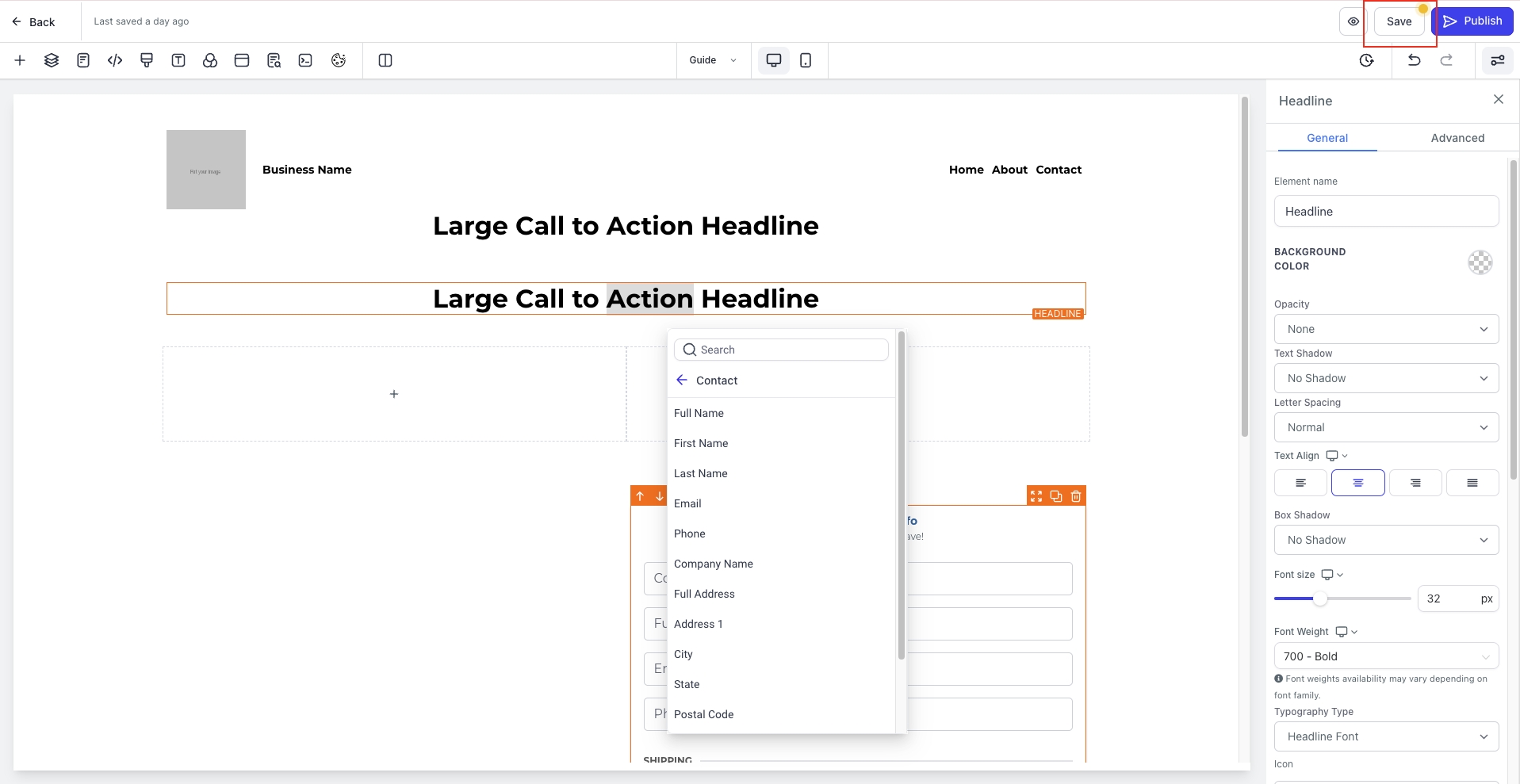Click the custom values Search field
This screenshot has width=1520, height=784.
781,350
